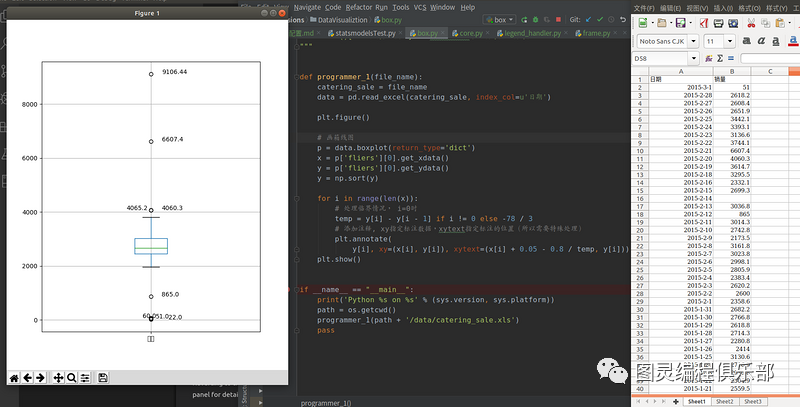Open the font size 11 dropdown
The height and width of the screenshot is (407, 800).
730,41
